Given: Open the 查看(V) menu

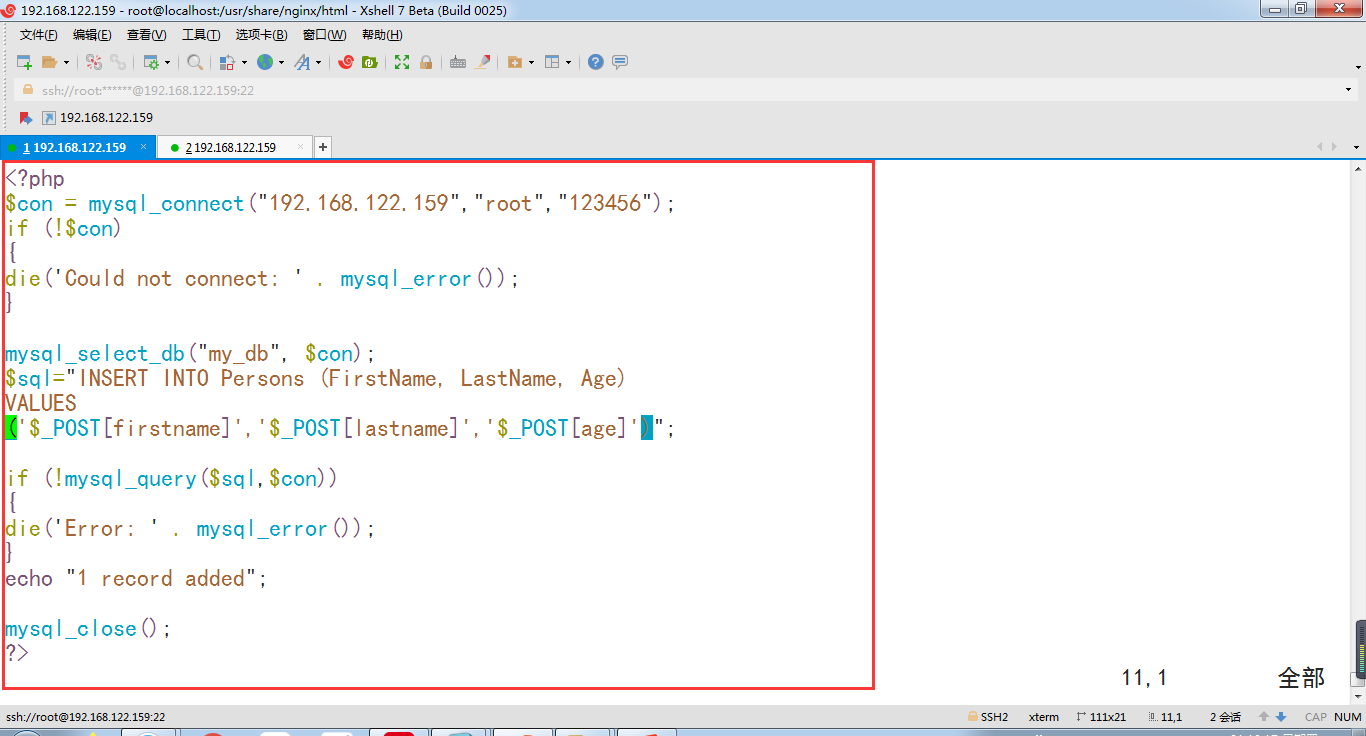Looking at the screenshot, I should point(147,35).
